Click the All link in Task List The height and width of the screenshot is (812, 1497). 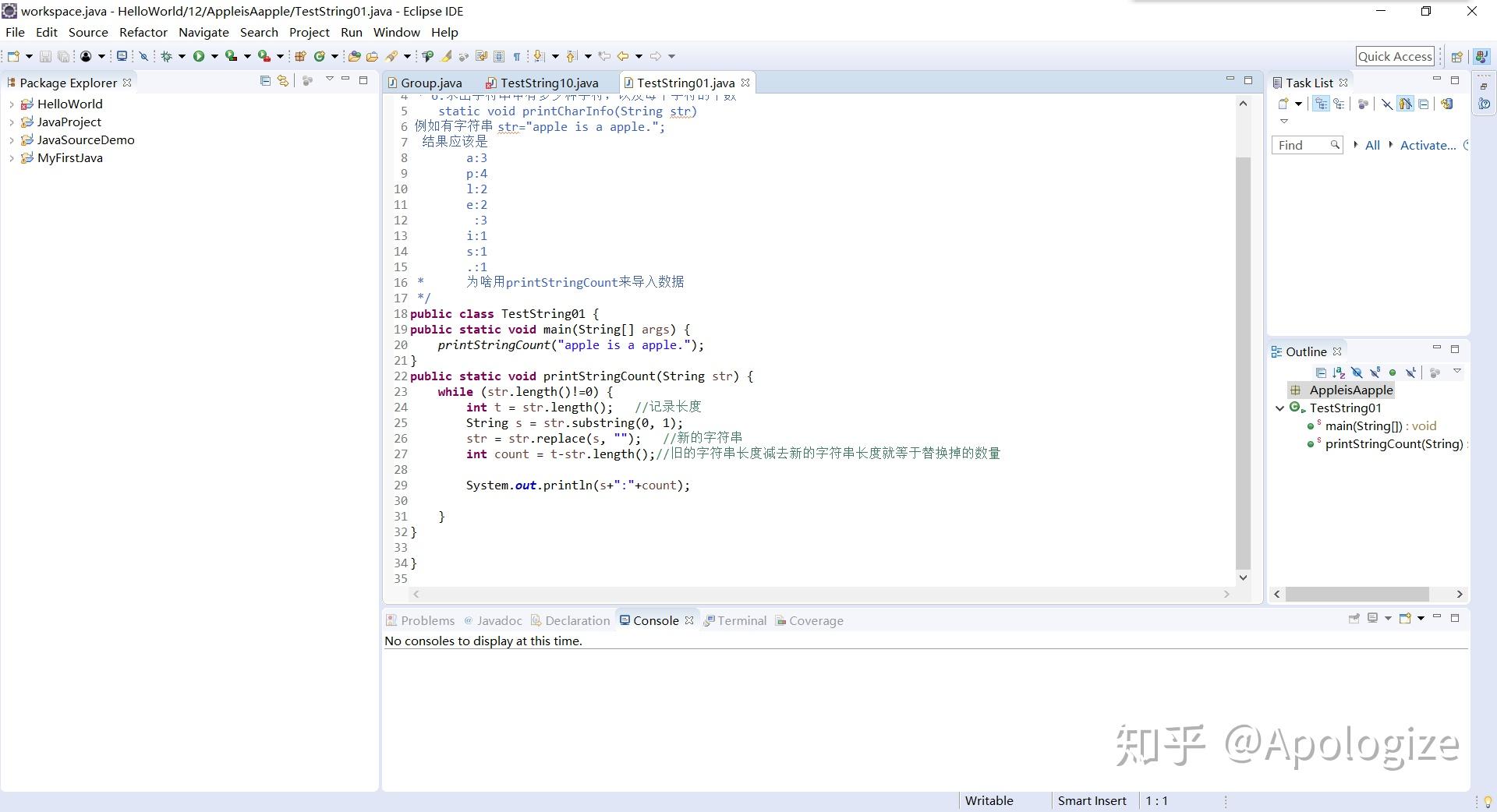pos(1372,145)
